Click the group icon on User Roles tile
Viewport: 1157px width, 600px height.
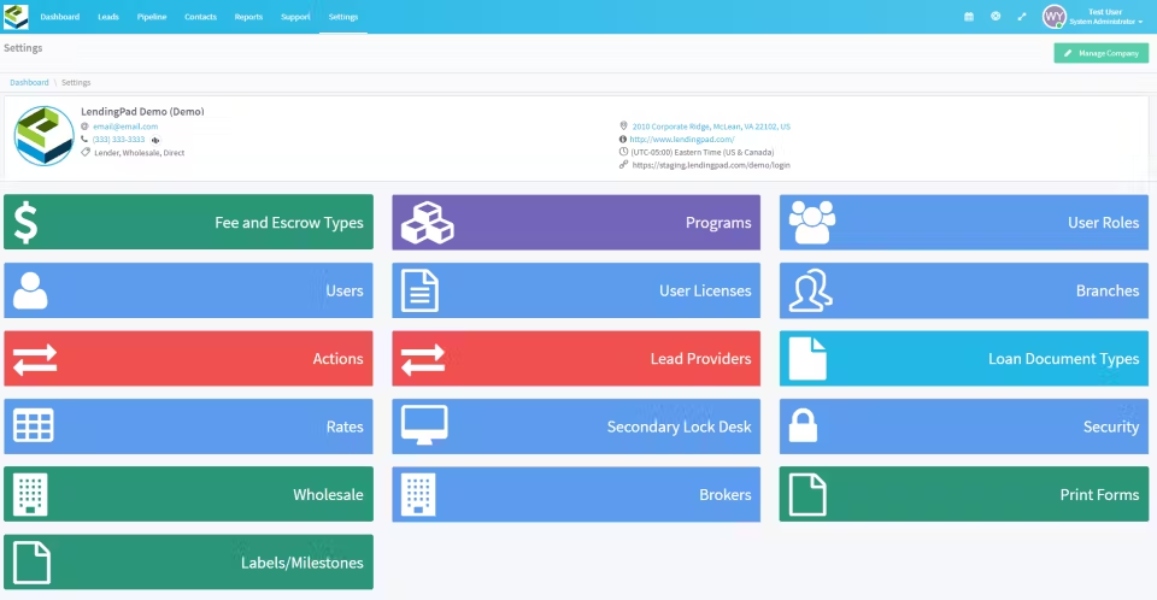click(x=812, y=222)
